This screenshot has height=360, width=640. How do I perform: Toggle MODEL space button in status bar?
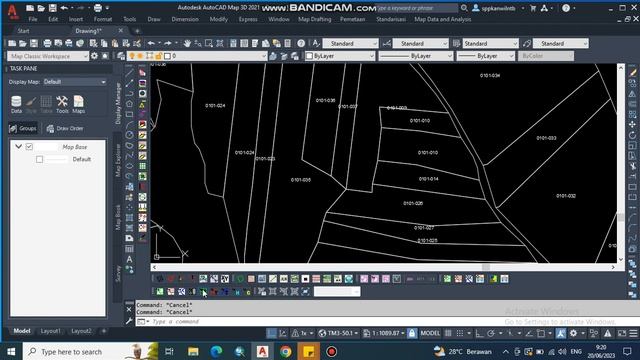coord(430,333)
